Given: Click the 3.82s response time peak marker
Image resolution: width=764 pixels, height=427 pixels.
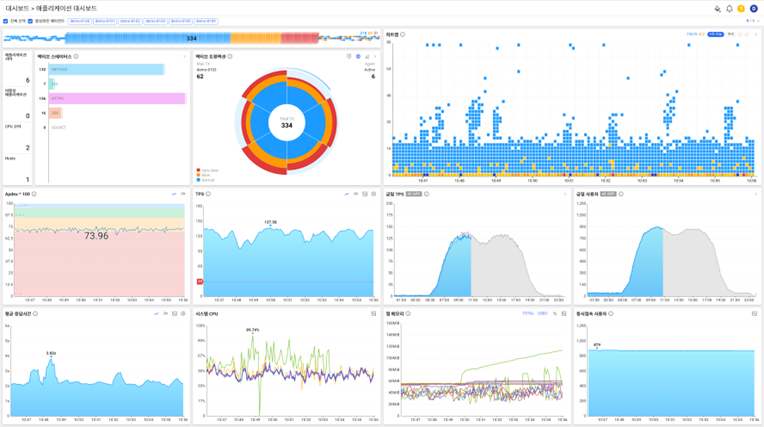Looking at the screenshot, I should coord(51,357).
